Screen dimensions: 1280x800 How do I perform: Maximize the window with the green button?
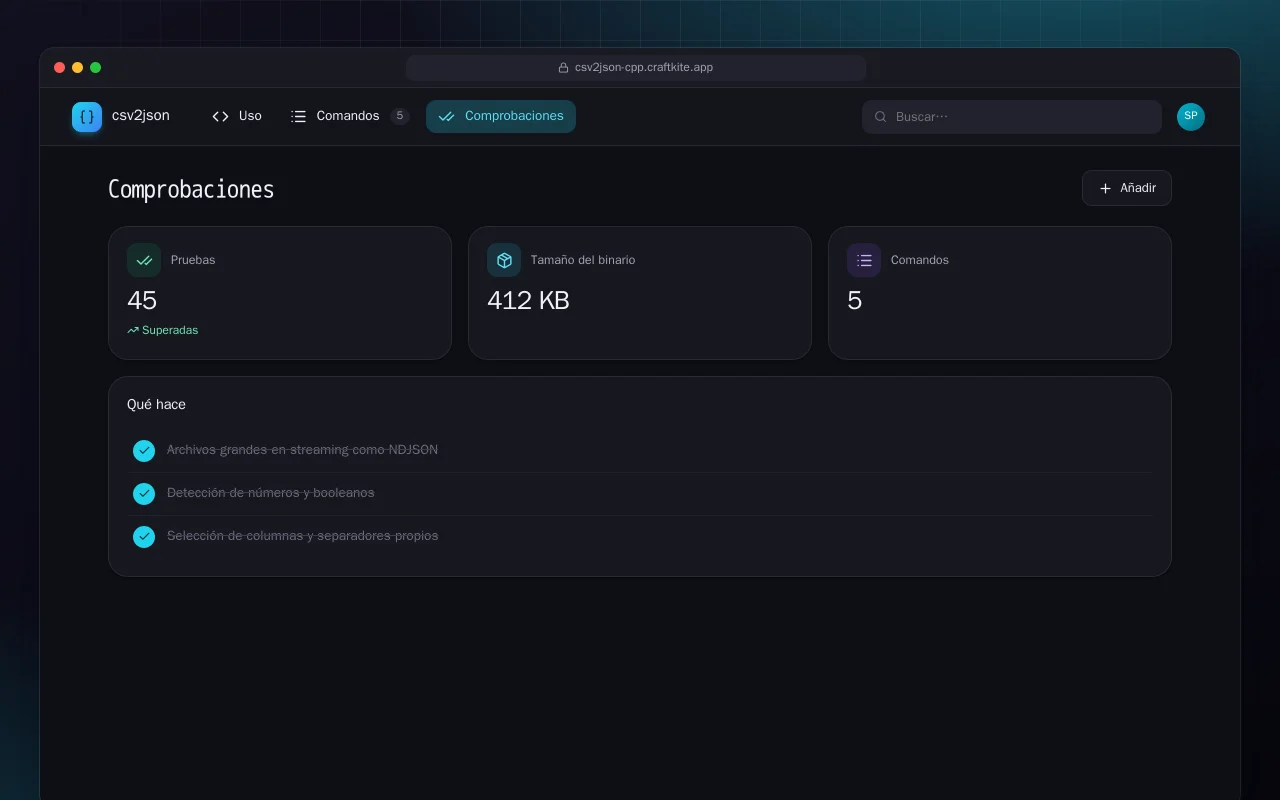[x=96, y=68]
